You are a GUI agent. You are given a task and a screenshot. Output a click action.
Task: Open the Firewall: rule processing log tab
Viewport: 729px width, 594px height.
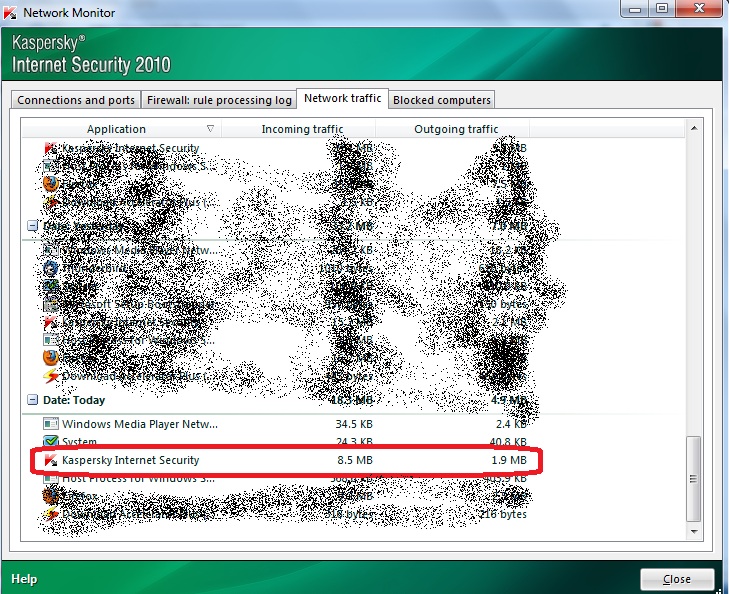[219, 100]
